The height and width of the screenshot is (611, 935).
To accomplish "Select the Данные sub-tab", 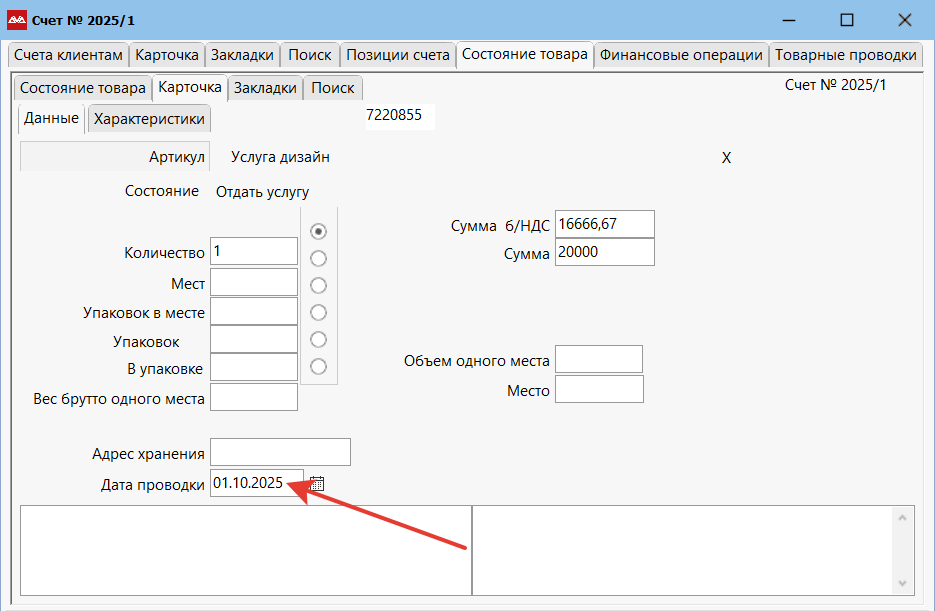I will (51, 119).
